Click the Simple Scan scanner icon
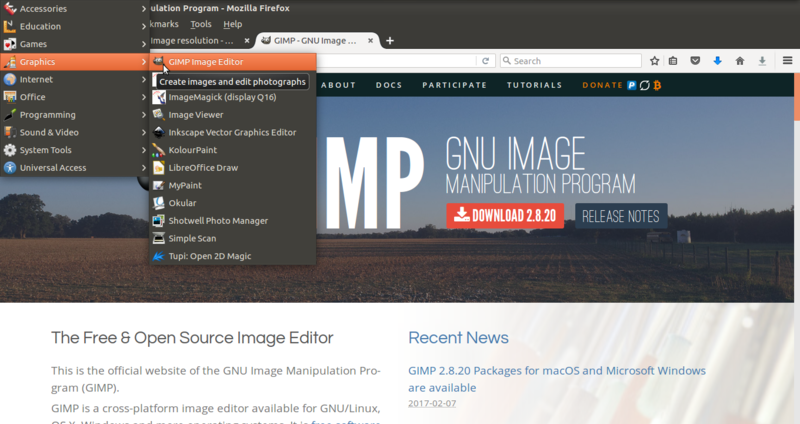This screenshot has height=424, width=800. (x=159, y=238)
